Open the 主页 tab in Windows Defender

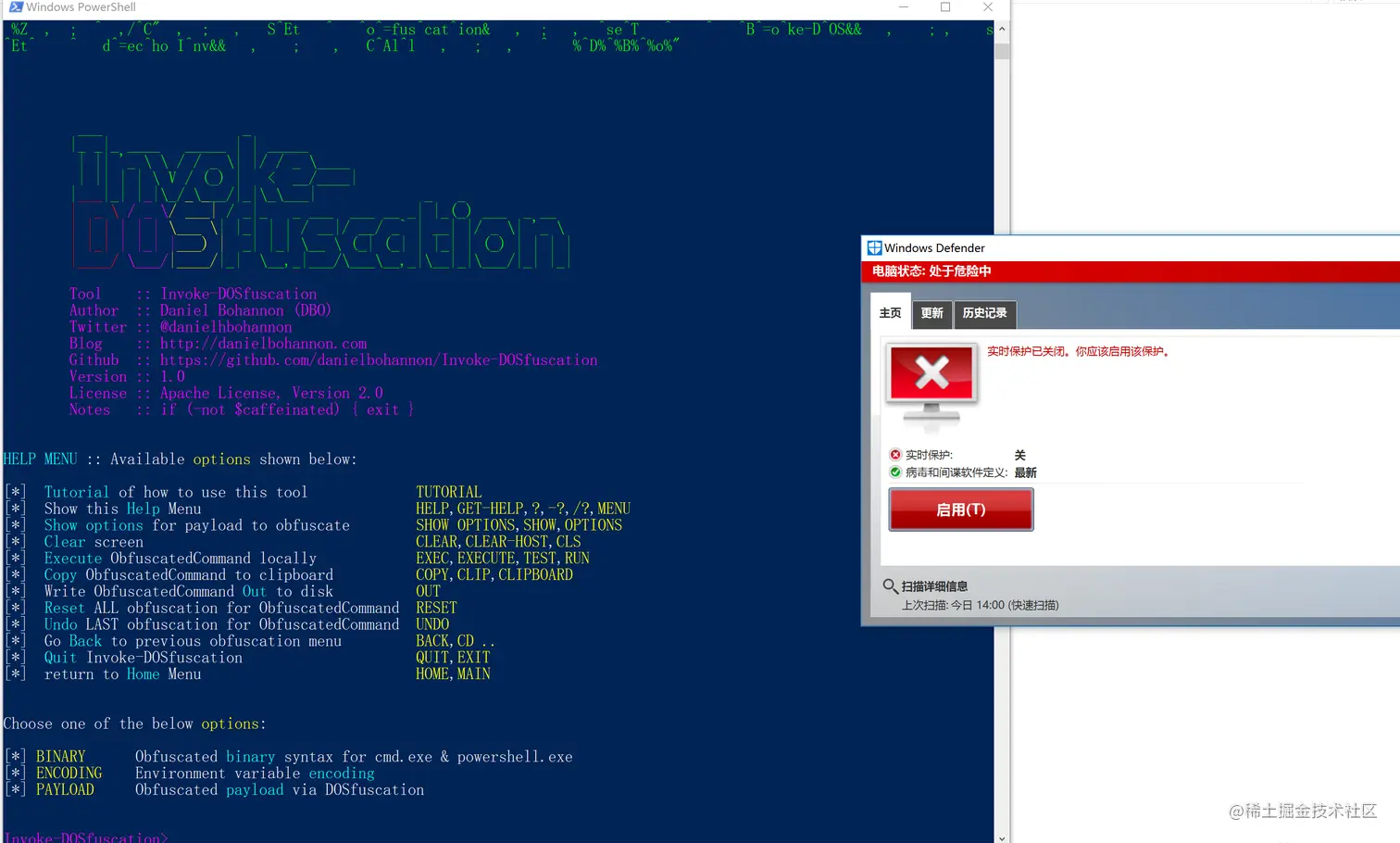click(x=890, y=313)
